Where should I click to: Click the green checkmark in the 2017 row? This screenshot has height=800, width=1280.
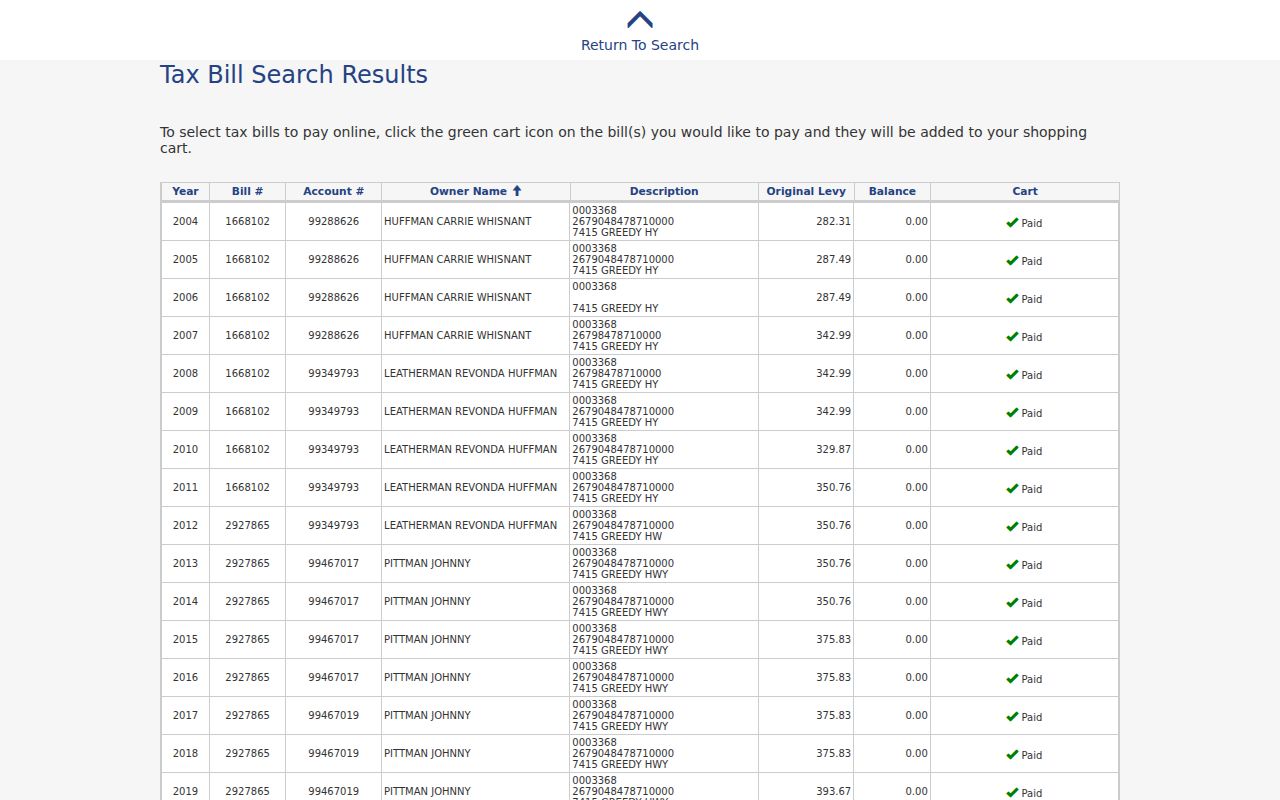pyautogui.click(x=1012, y=717)
